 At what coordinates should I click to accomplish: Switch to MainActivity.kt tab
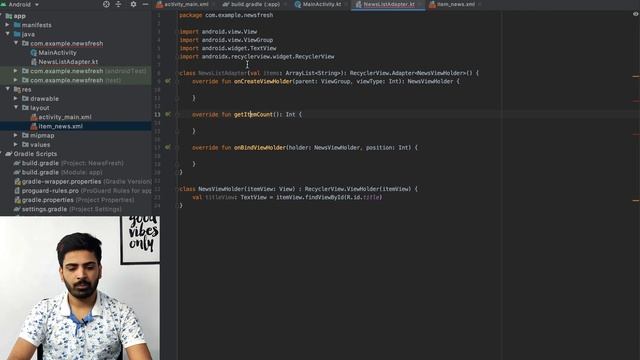tap(322, 4)
